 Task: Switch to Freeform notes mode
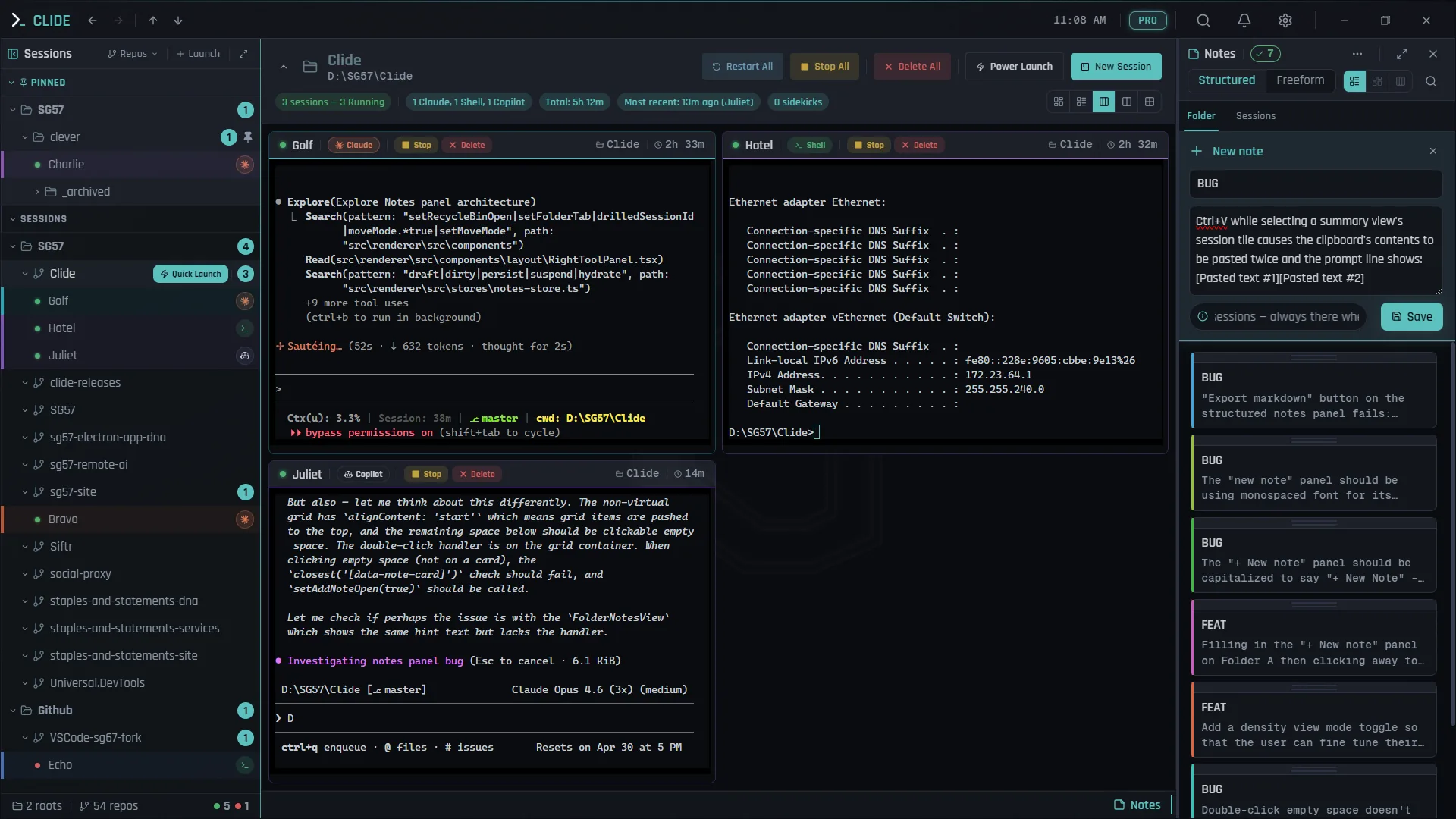tap(1300, 80)
